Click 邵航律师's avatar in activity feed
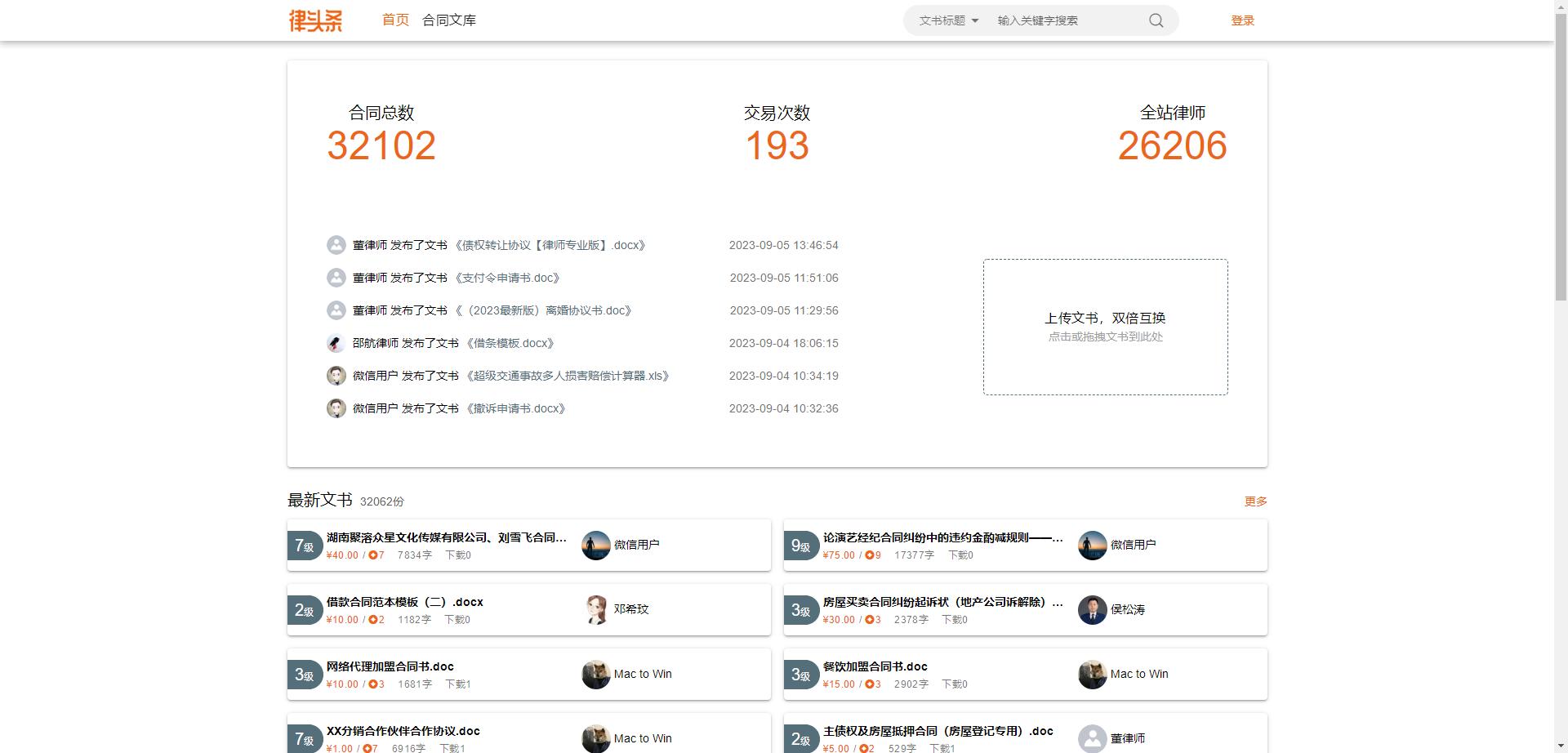This screenshot has height=753, width=1568. tap(336, 343)
